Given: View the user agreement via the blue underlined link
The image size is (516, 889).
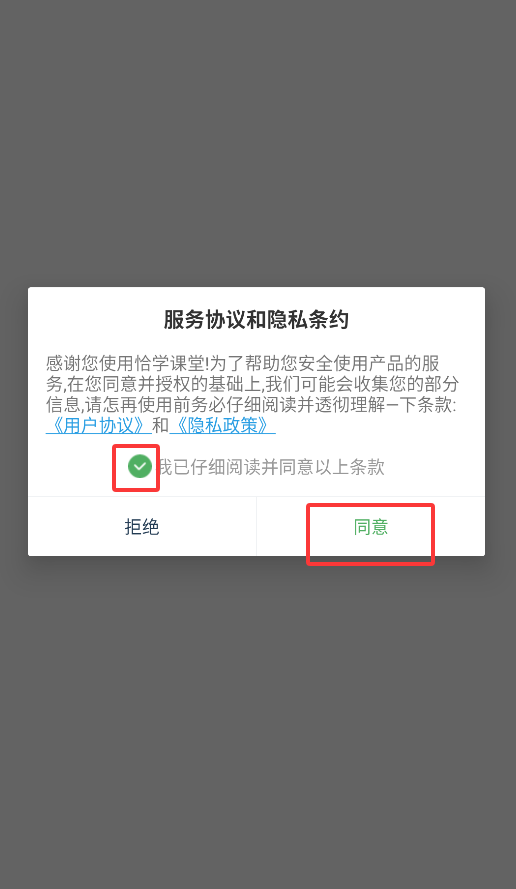Looking at the screenshot, I should click(x=98, y=425).
